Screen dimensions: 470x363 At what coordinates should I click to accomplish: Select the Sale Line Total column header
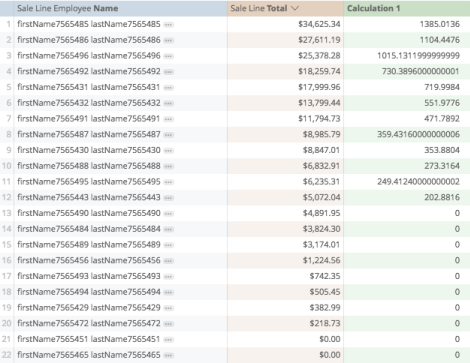pyautogui.click(x=285, y=8)
